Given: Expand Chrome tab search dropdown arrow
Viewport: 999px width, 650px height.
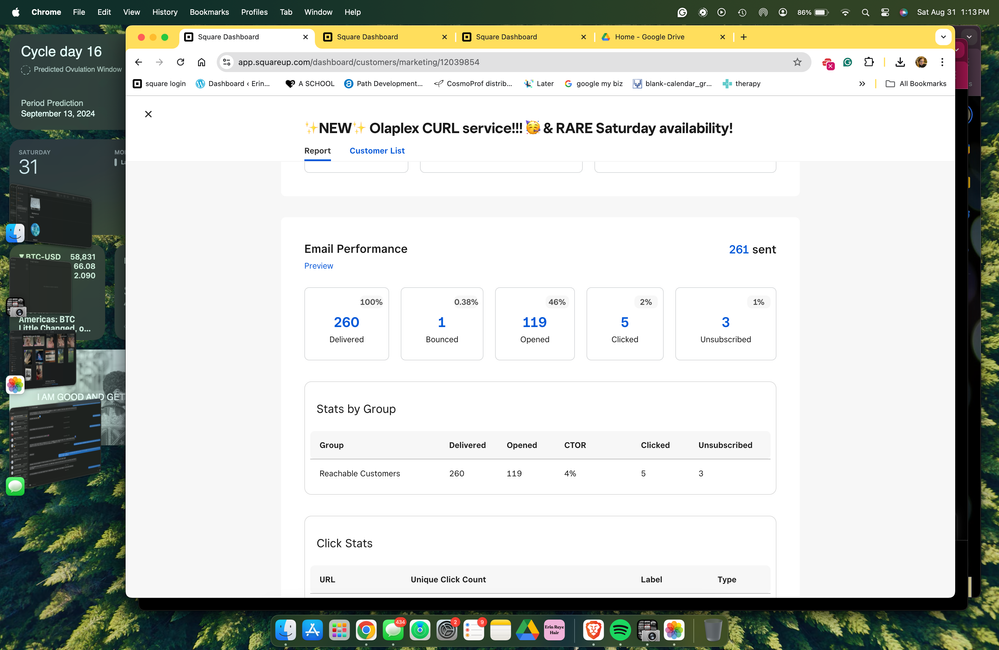Looking at the screenshot, I should point(942,37).
